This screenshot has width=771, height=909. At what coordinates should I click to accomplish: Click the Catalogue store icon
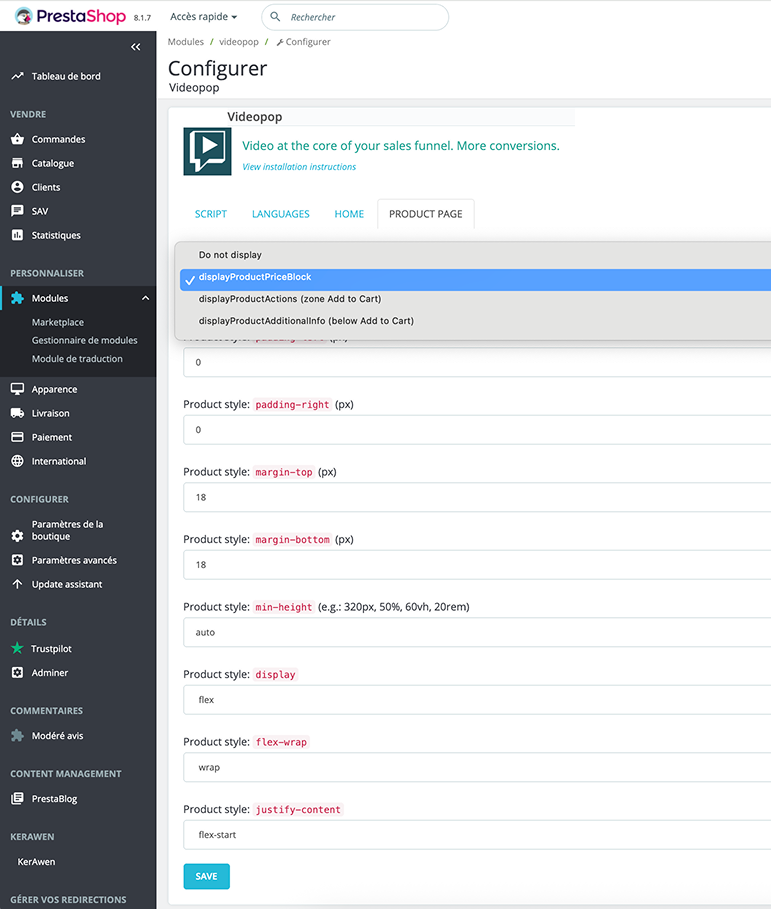(x=17, y=163)
